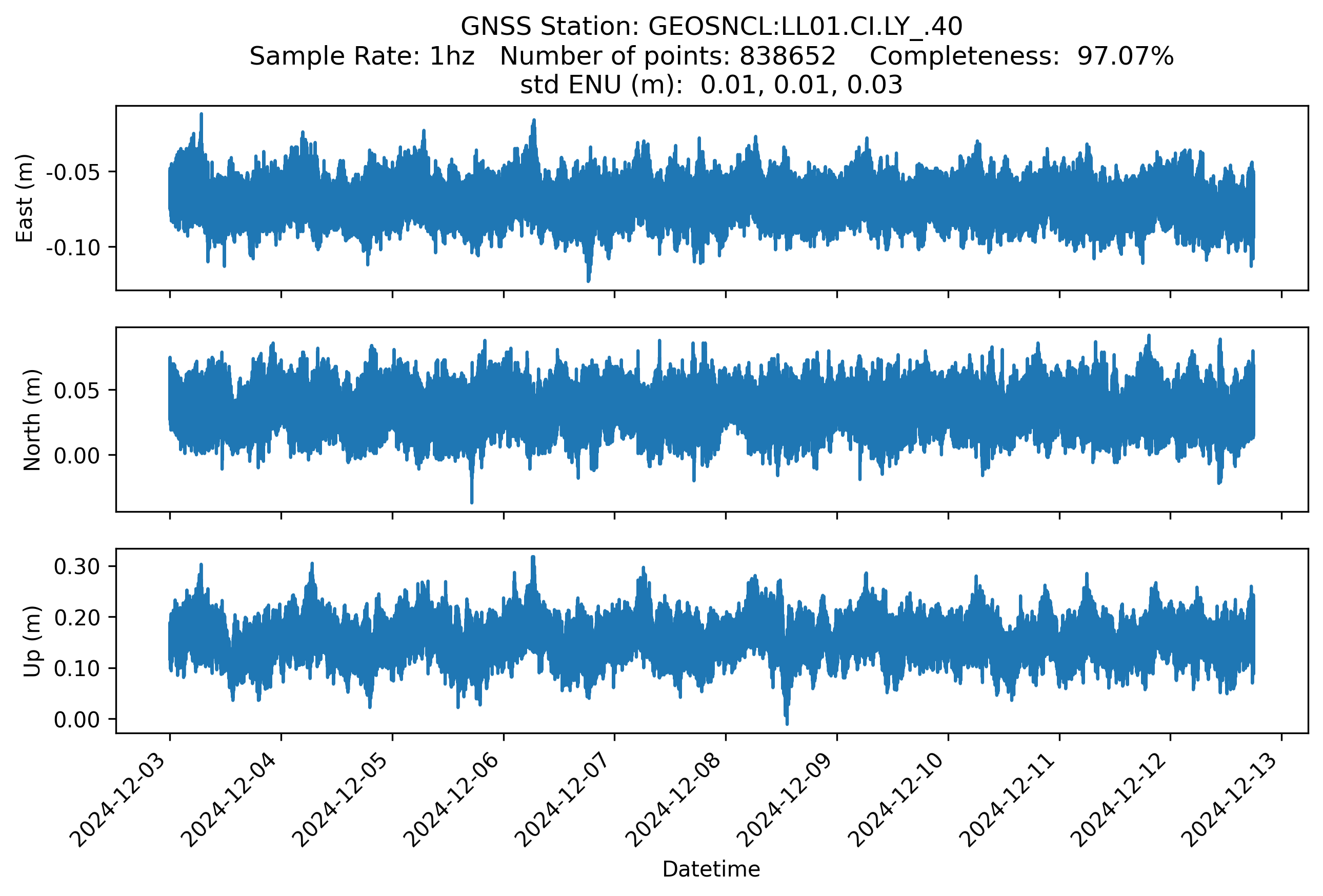Click the 0.10 tick on the Up axis
1323x896 pixels.
pos(77,668)
